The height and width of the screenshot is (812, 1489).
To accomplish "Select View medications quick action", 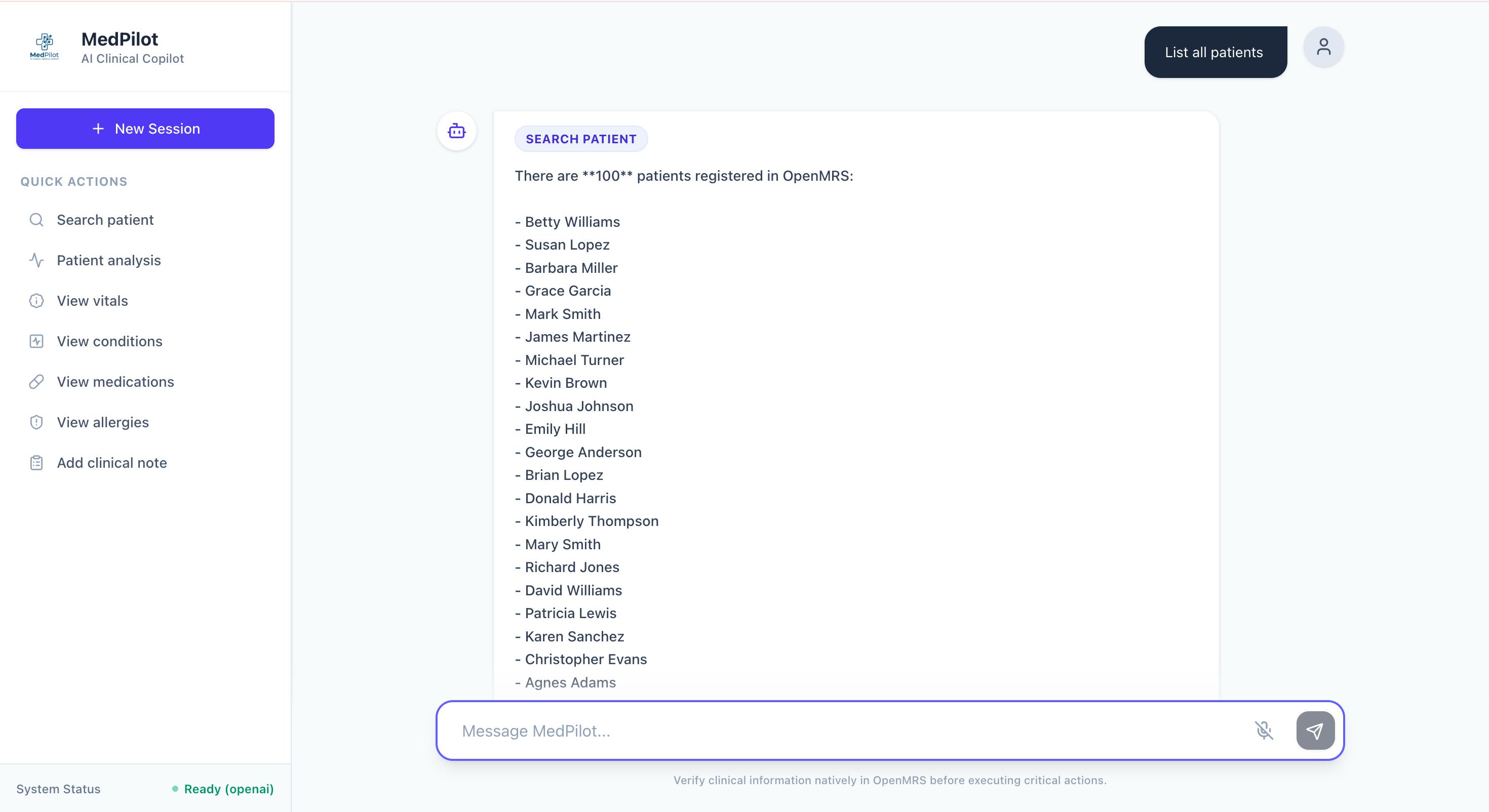I will point(115,381).
